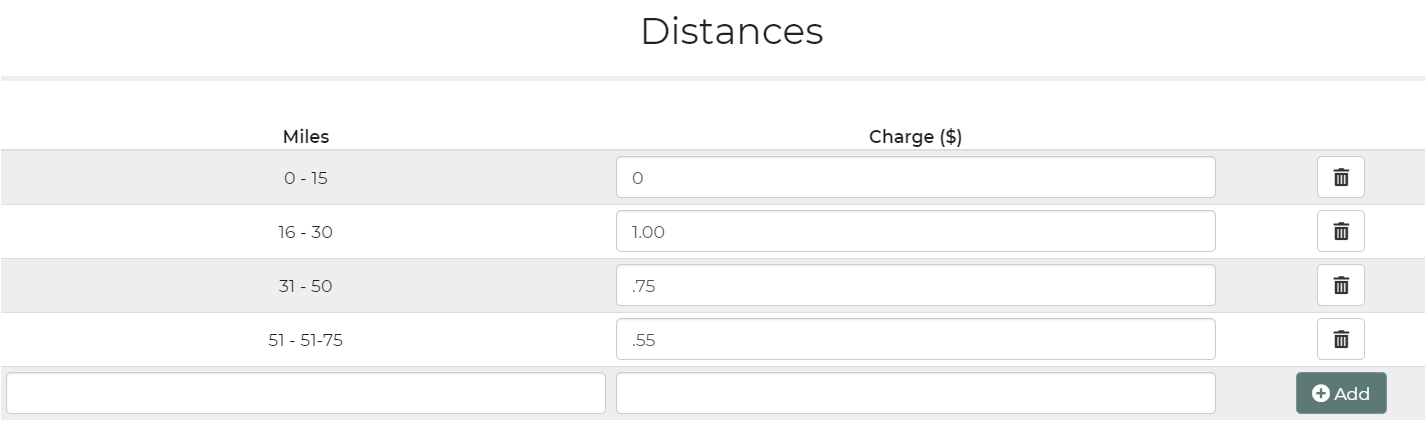1425x431 pixels.
Task: Click the charge field showing 1.00
Action: (x=915, y=232)
